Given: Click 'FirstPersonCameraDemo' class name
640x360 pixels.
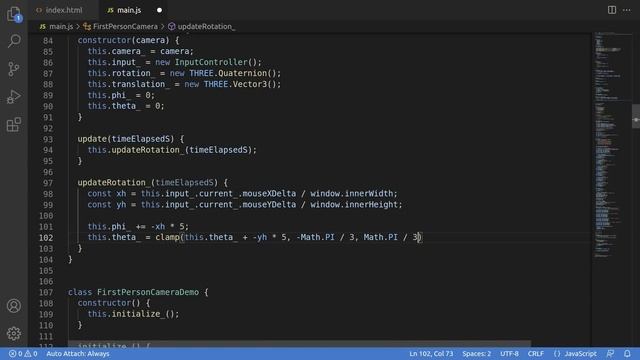Looking at the screenshot, I should point(148,292).
